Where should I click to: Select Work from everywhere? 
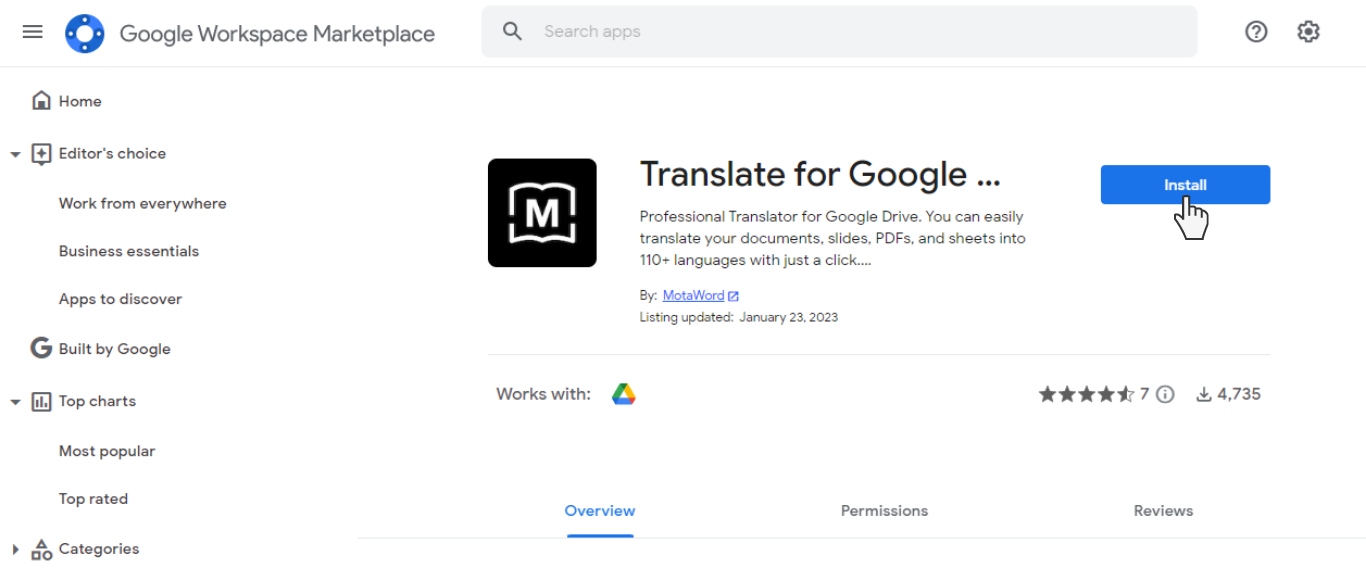[x=142, y=203]
